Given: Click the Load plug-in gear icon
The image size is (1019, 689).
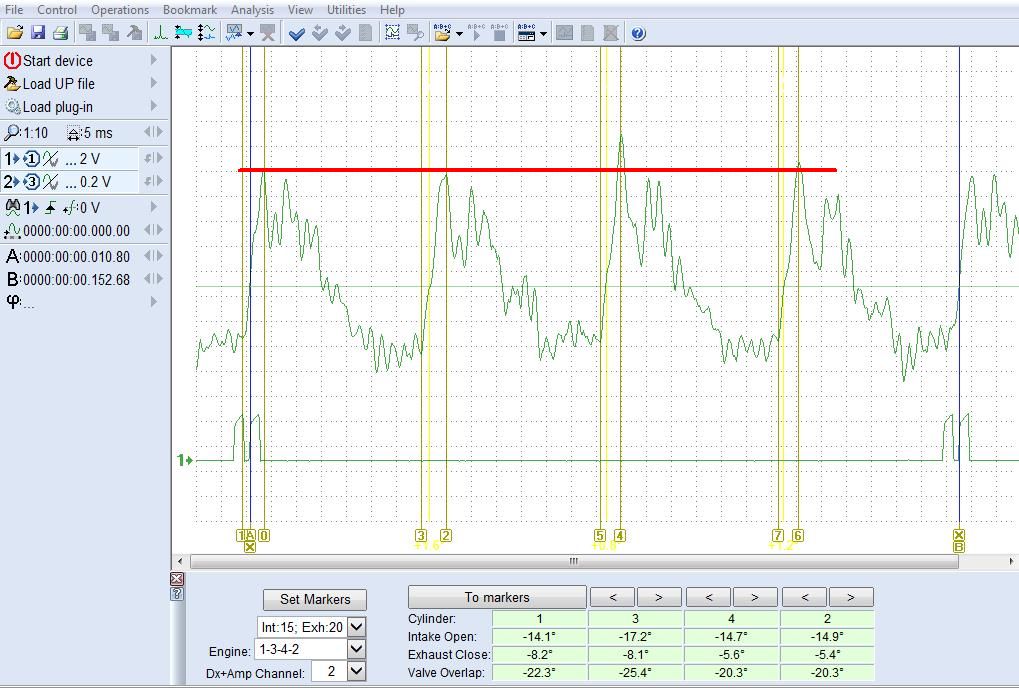Looking at the screenshot, I should tap(12, 107).
